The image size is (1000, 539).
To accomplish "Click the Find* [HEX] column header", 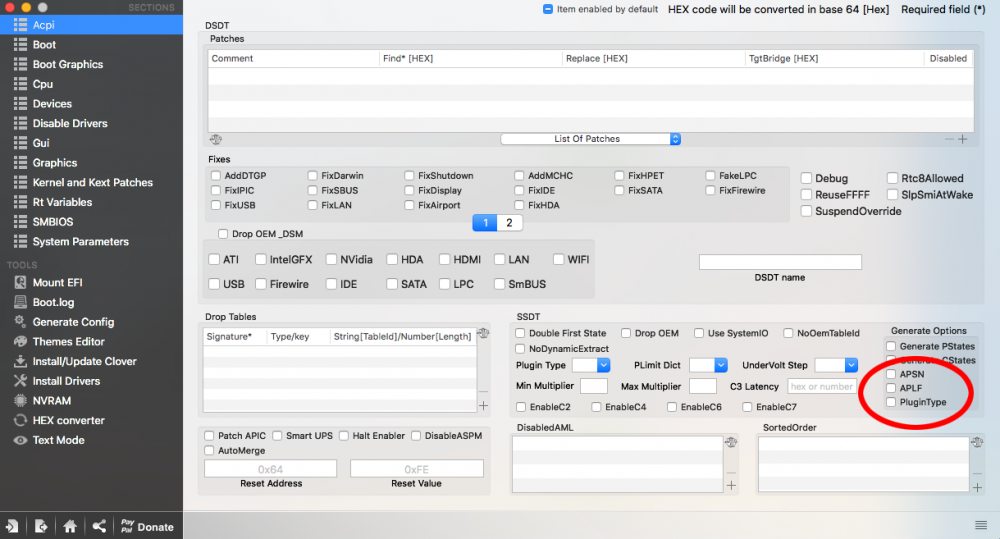I will 470,59.
